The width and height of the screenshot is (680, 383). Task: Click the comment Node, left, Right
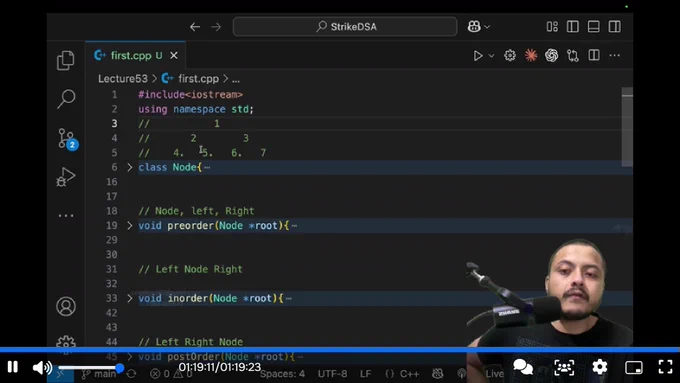coord(196,211)
